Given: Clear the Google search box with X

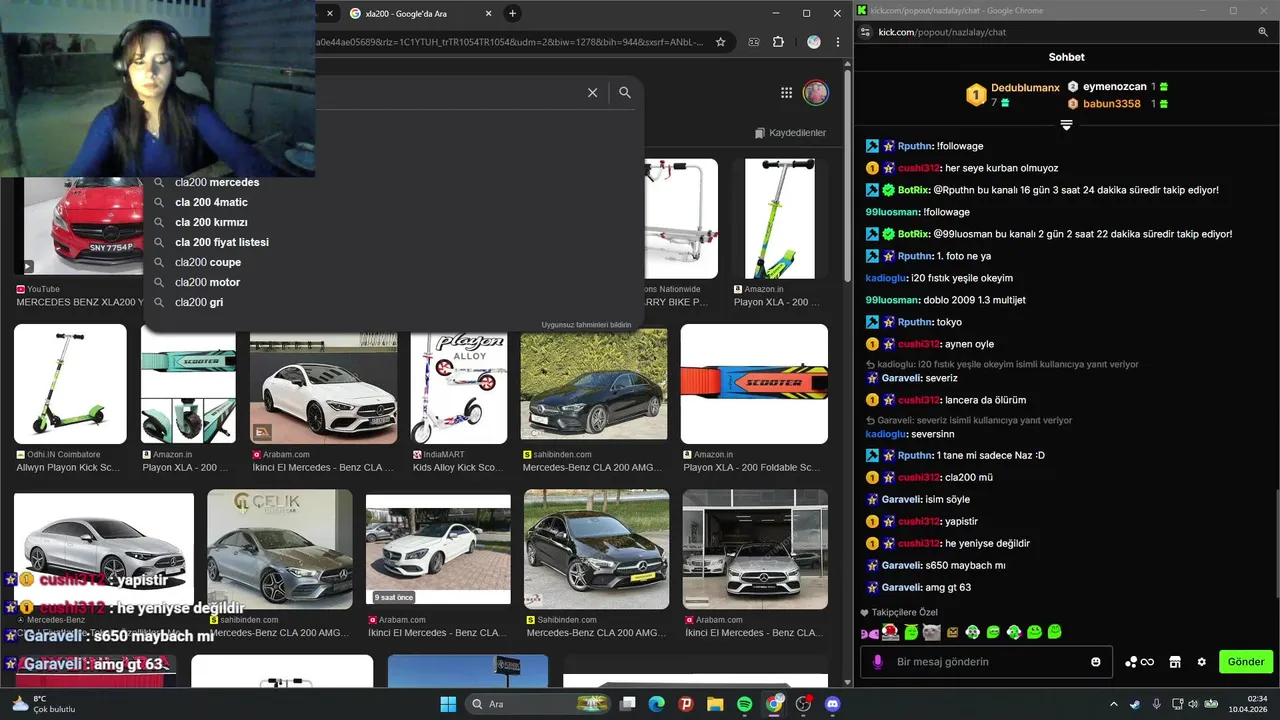Looking at the screenshot, I should coord(592,92).
